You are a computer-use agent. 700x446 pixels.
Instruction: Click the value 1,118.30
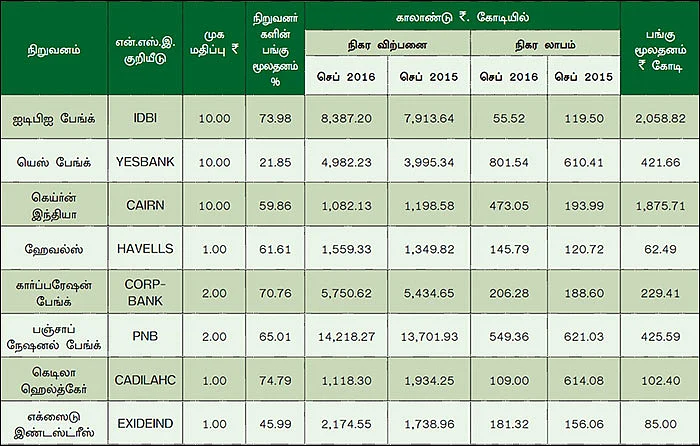pos(346,380)
